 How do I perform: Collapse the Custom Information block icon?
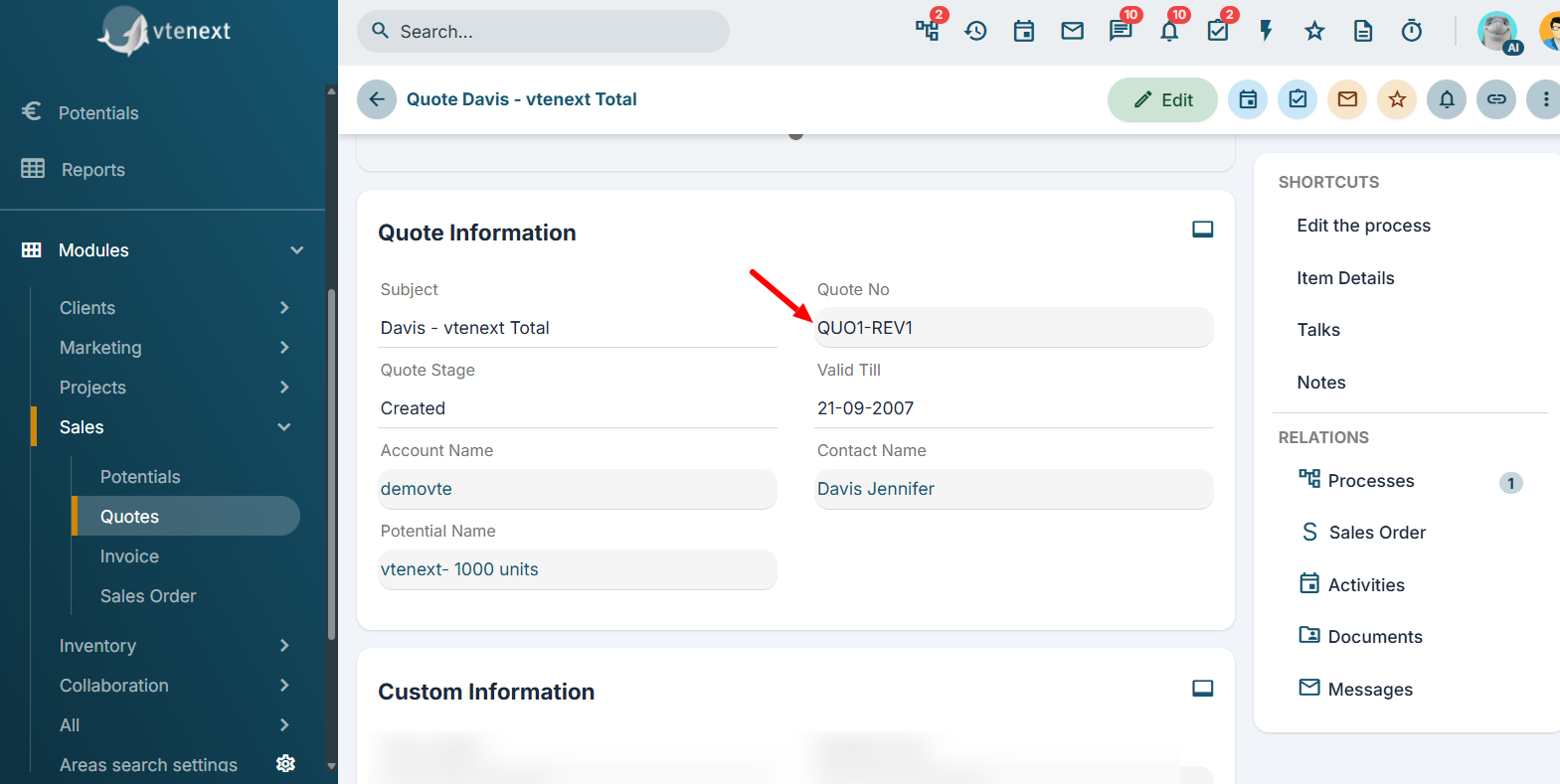pyautogui.click(x=1203, y=689)
